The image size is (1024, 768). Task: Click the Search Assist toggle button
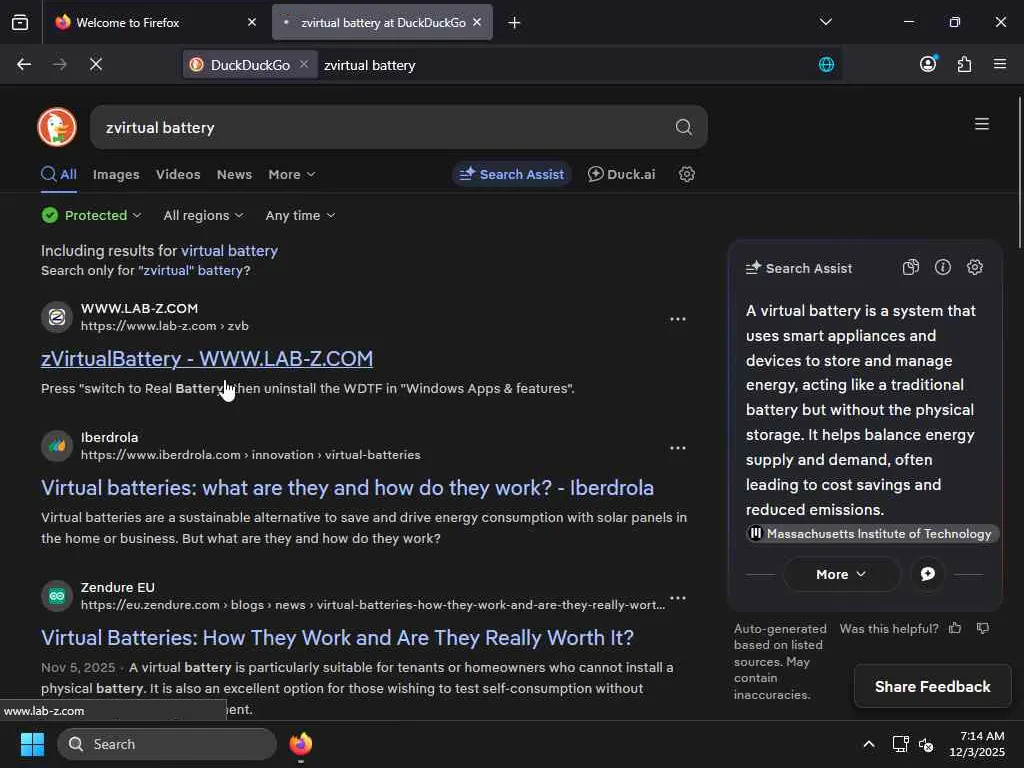tap(511, 174)
